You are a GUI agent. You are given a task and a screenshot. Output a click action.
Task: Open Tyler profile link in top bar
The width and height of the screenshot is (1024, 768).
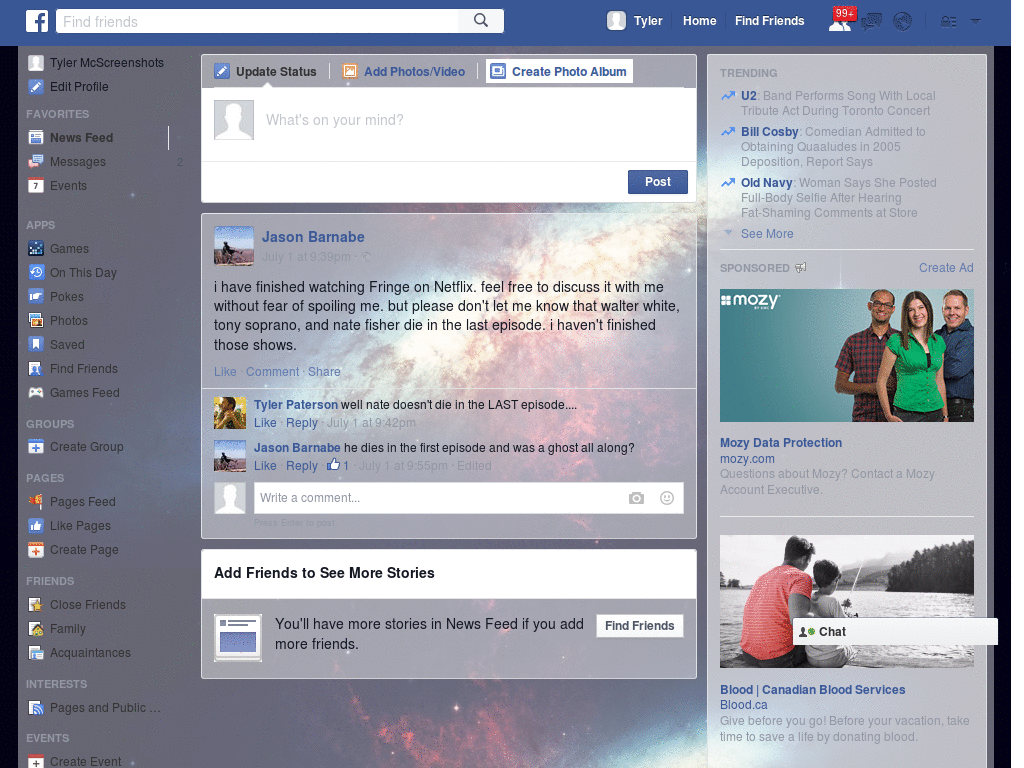648,21
